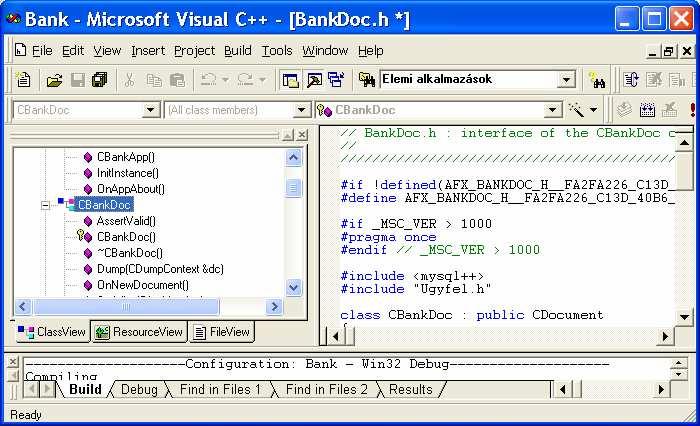This screenshot has width=700, height=426.
Task: Click the Execute Program exclamation icon
Action: point(693,109)
